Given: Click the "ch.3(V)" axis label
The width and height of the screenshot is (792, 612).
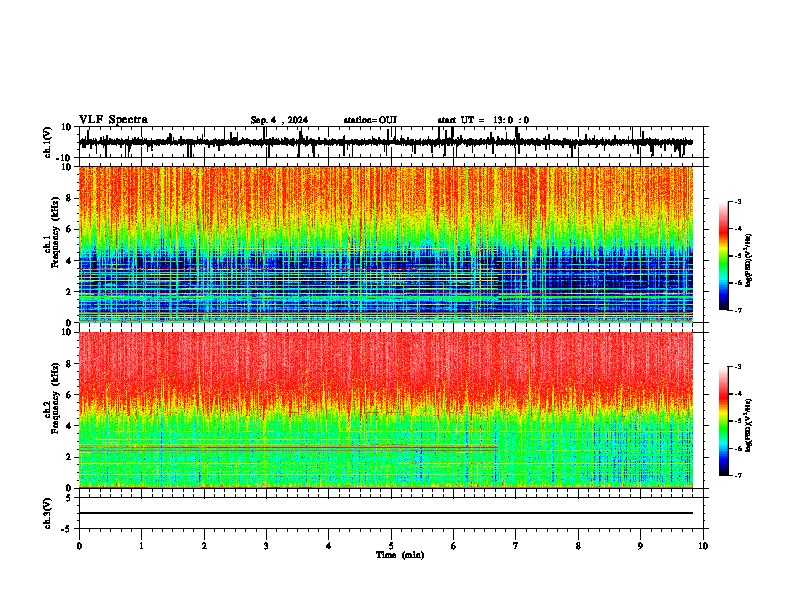Looking at the screenshot, I should tap(48, 514).
